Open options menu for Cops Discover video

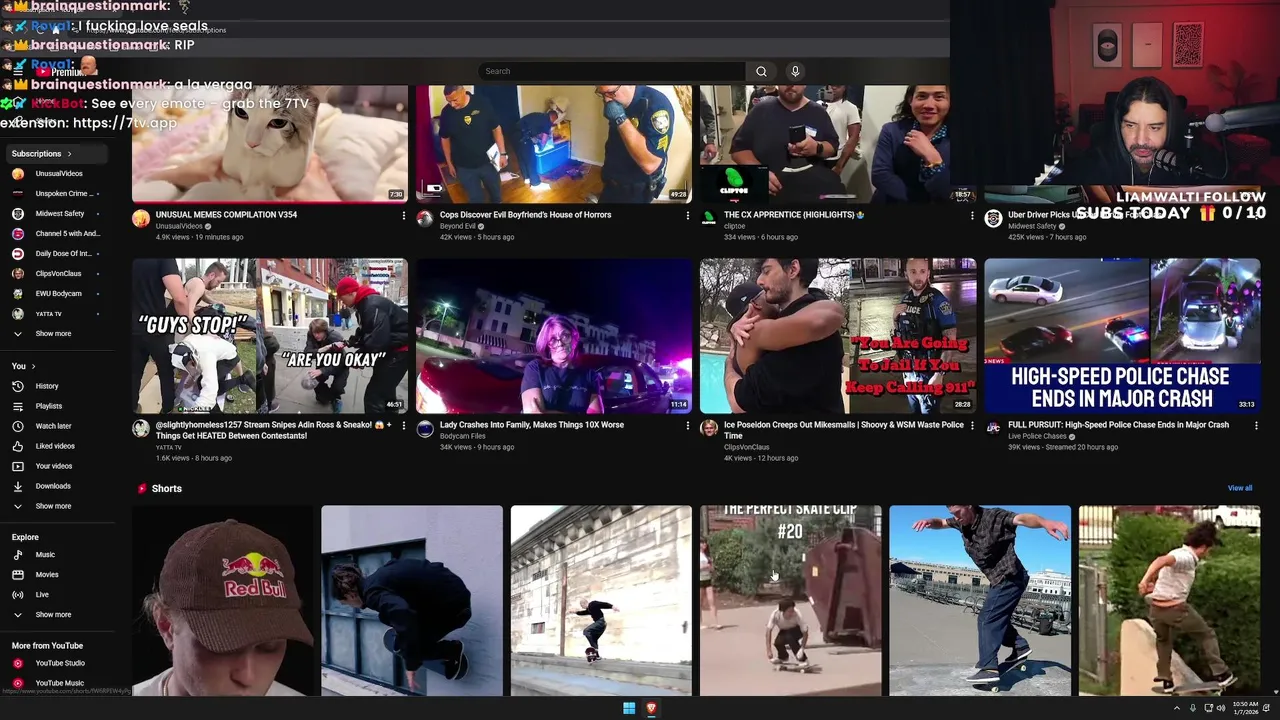pyautogui.click(x=687, y=215)
